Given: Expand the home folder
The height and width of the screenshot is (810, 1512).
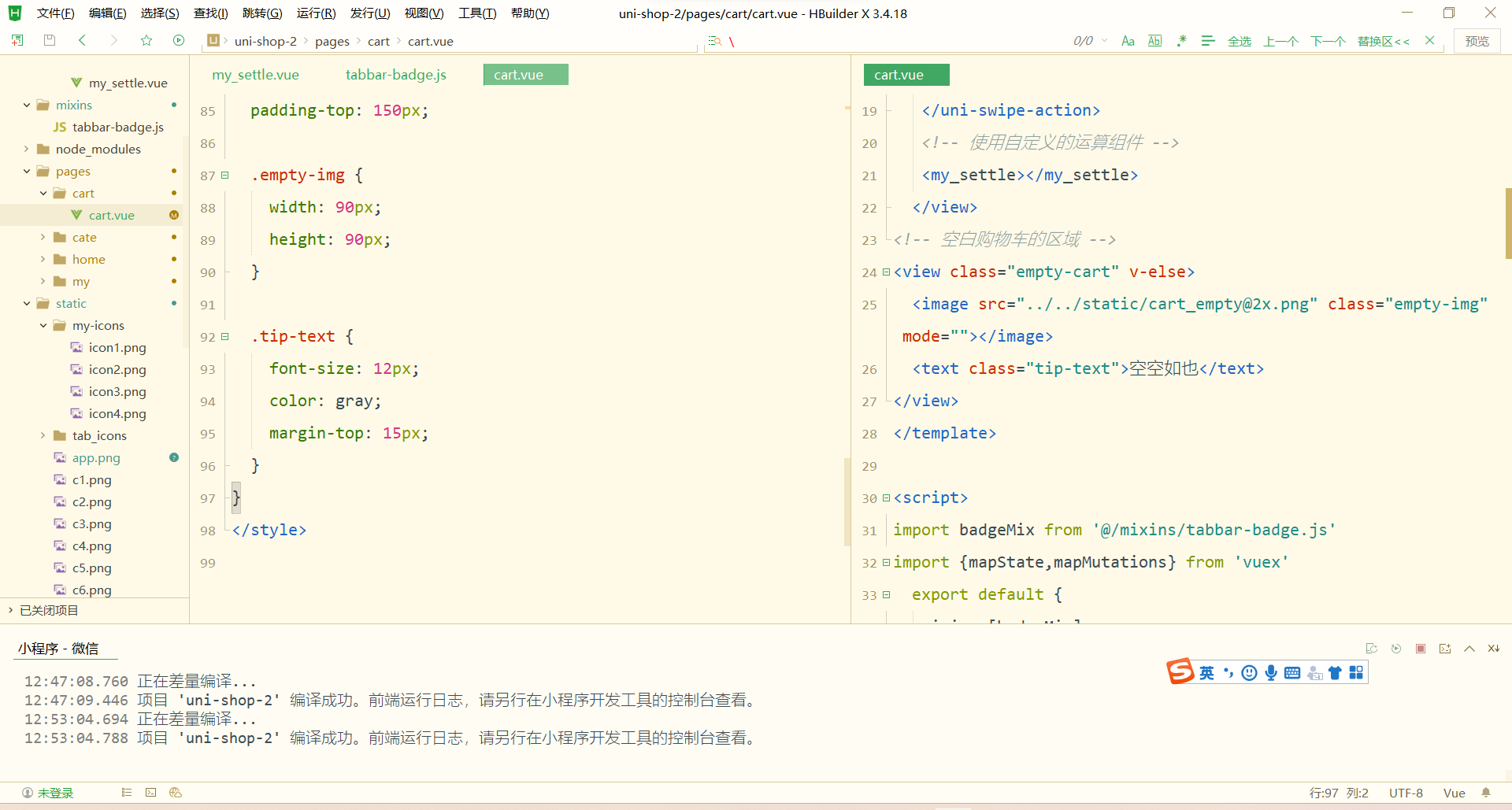Looking at the screenshot, I should pyautogui.click(x=43, y=259).
